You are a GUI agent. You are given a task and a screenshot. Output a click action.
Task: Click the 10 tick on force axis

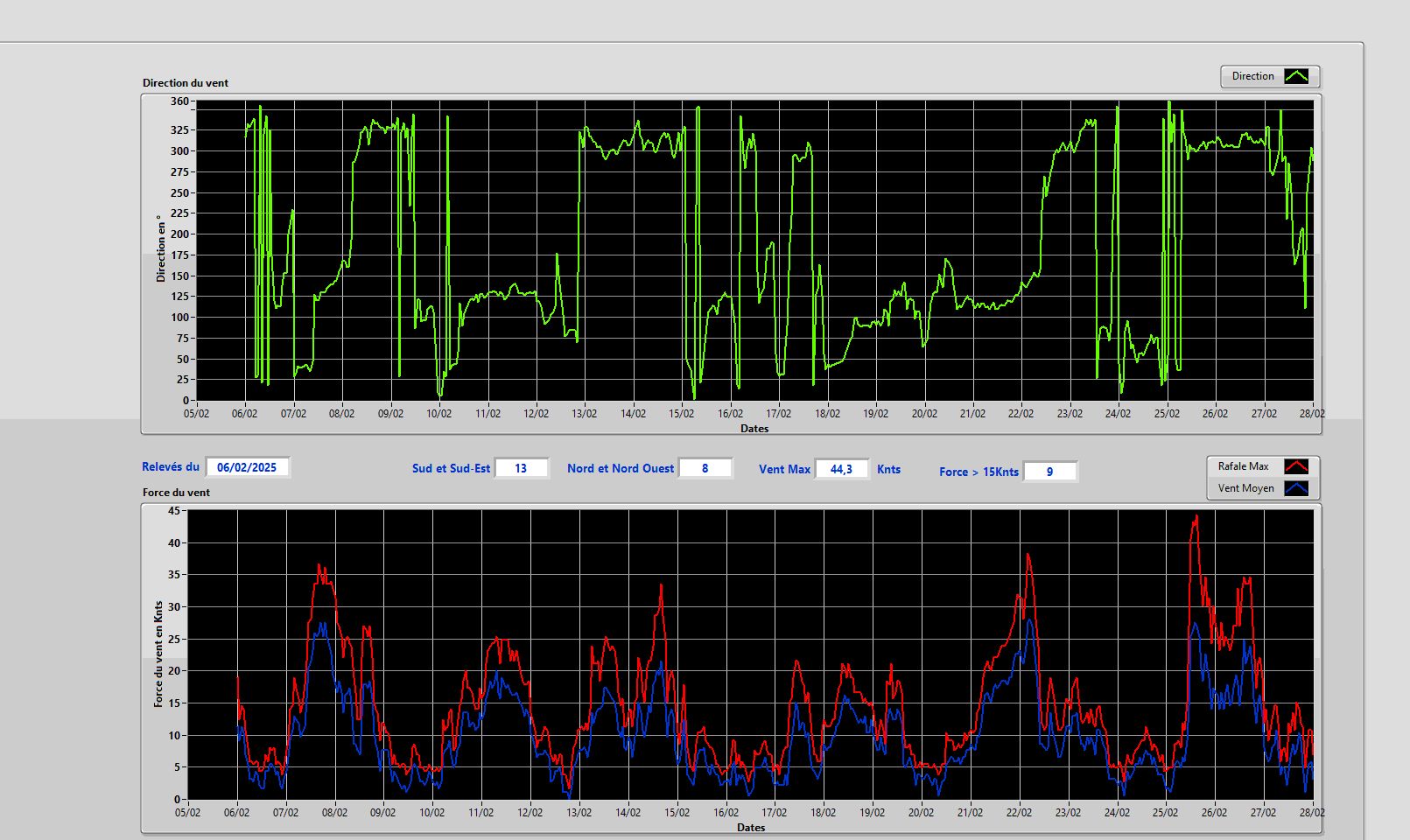174,736
